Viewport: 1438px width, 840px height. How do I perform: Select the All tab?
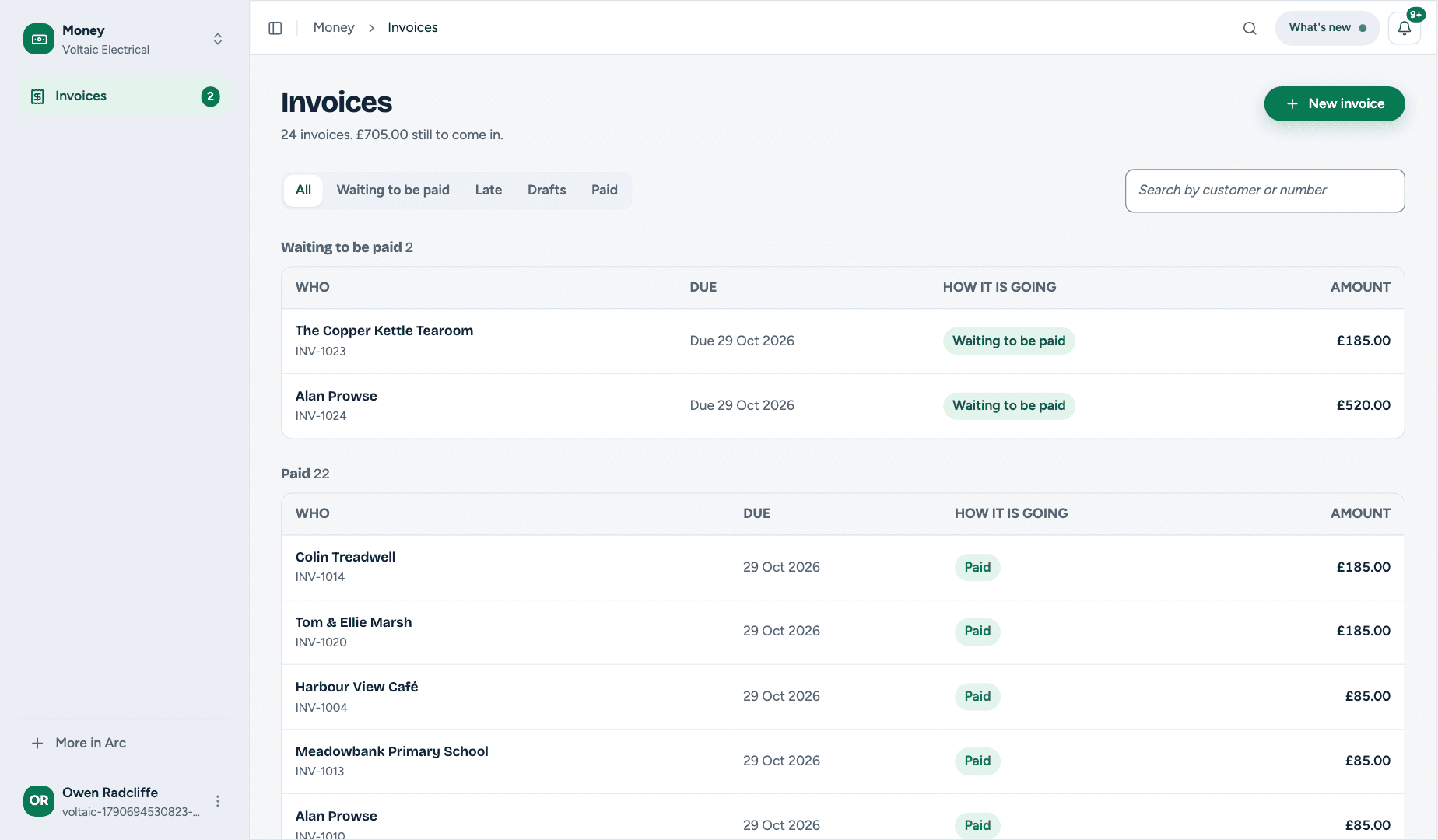(x=303, y=191)
